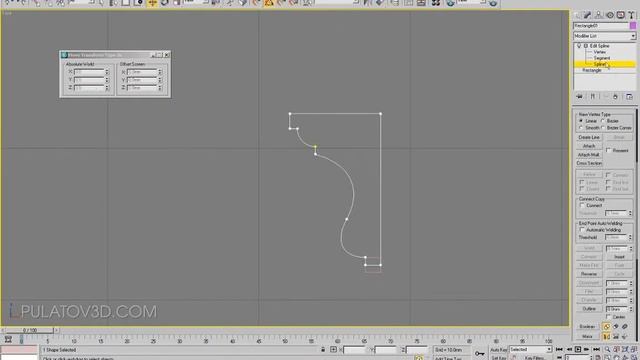640x360 pixels.
Task: Collapse the Edit Spline stack entry
Action: [x=586, y=46]
